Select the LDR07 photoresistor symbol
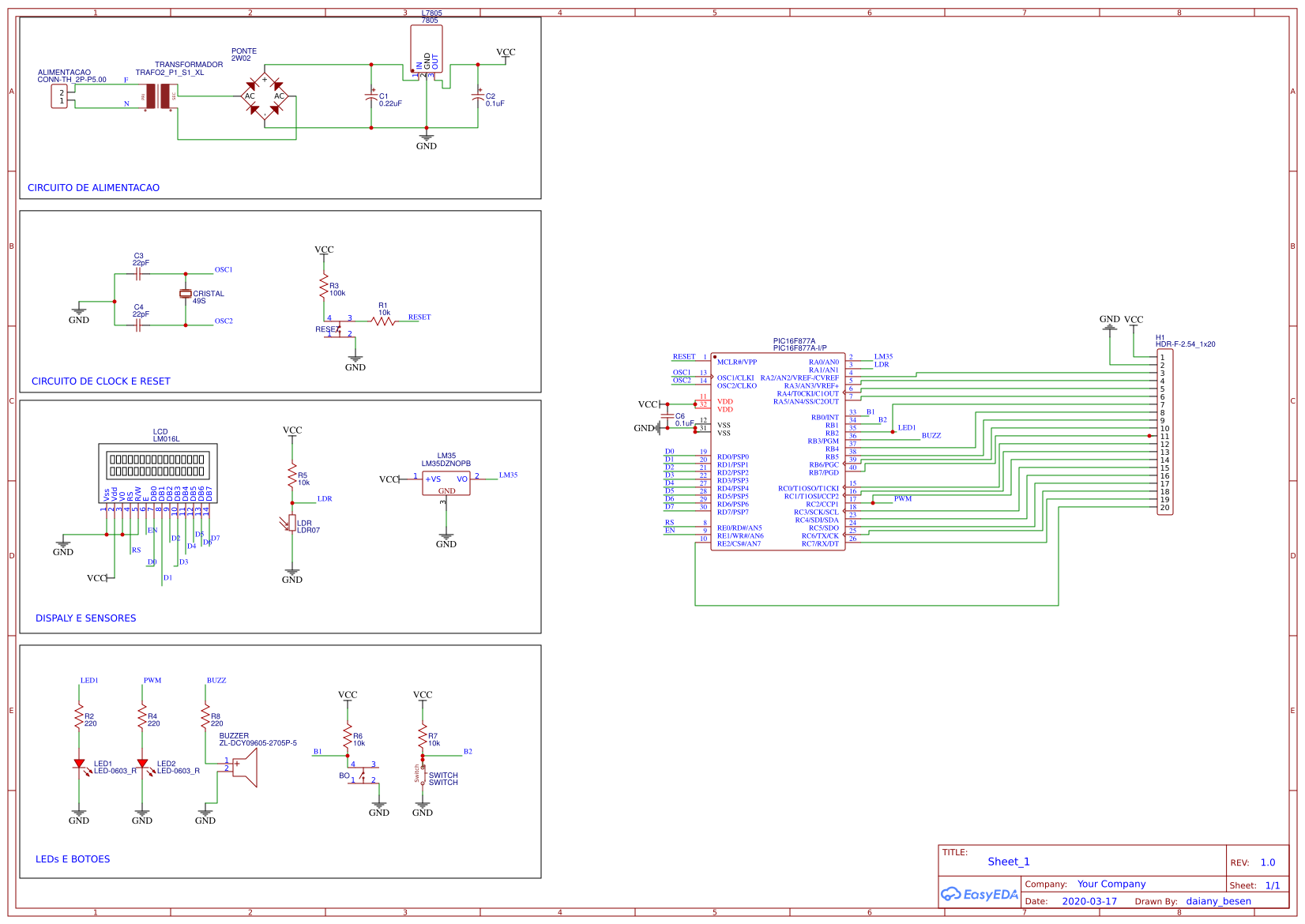 294,524
